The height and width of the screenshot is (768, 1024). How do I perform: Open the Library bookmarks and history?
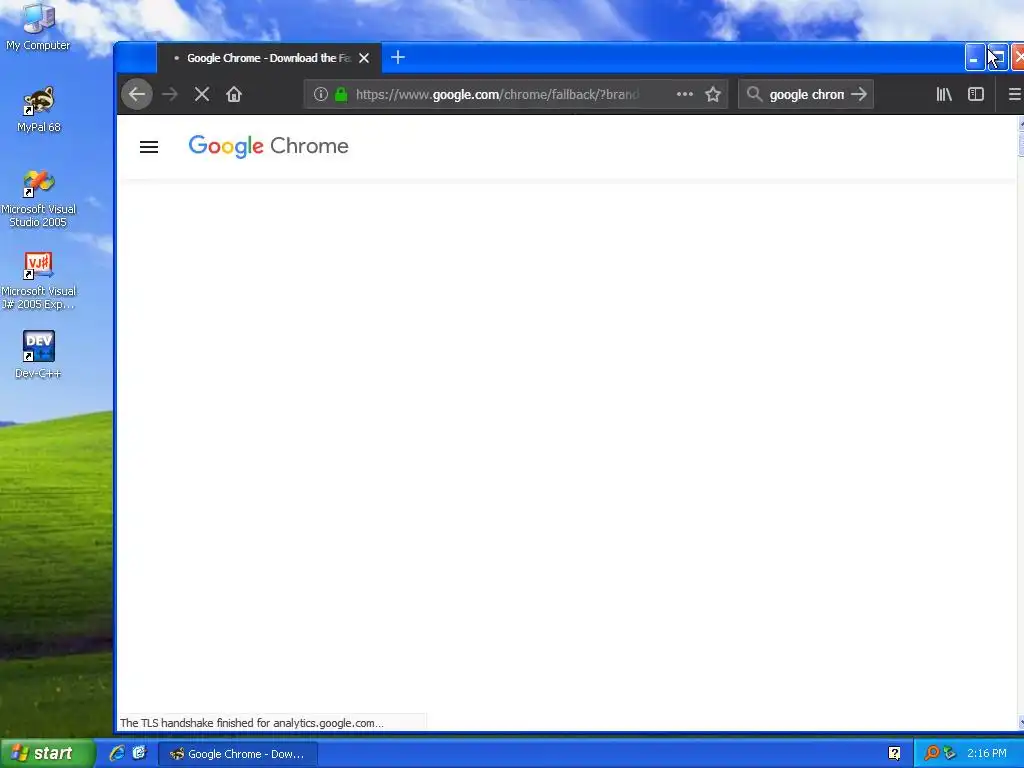(x=944, y=95)
